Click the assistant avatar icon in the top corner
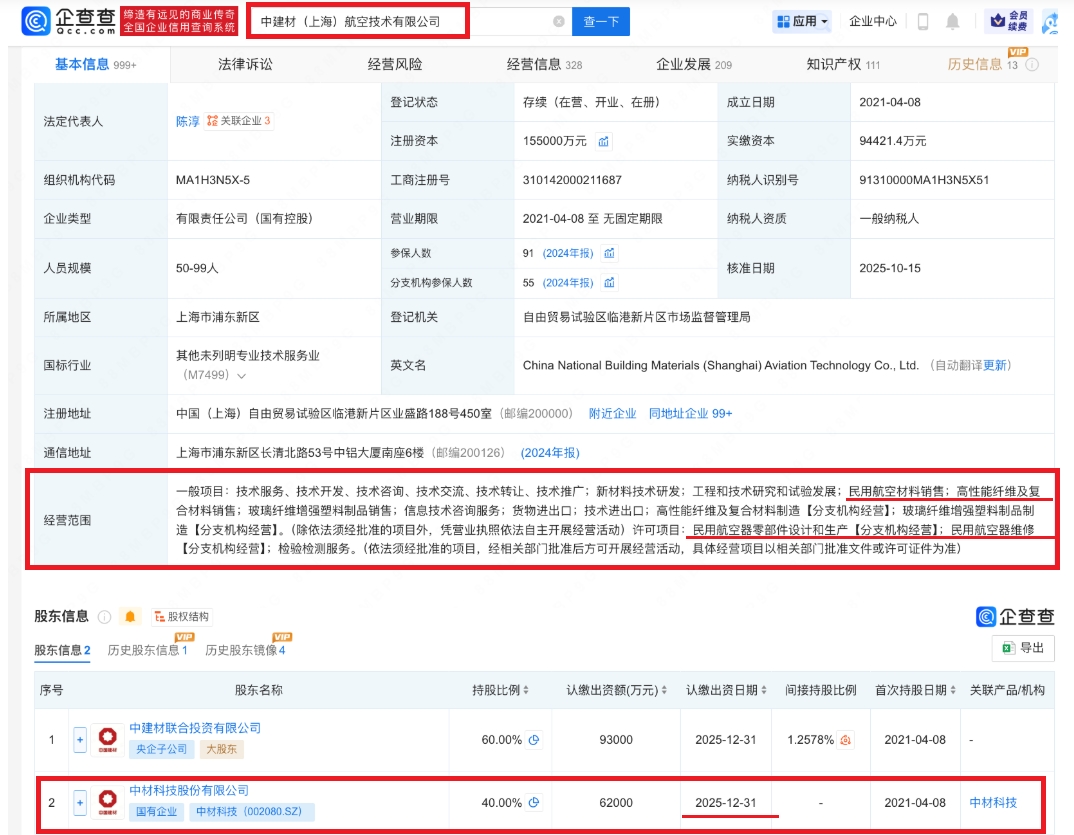 pos(1050,22)
